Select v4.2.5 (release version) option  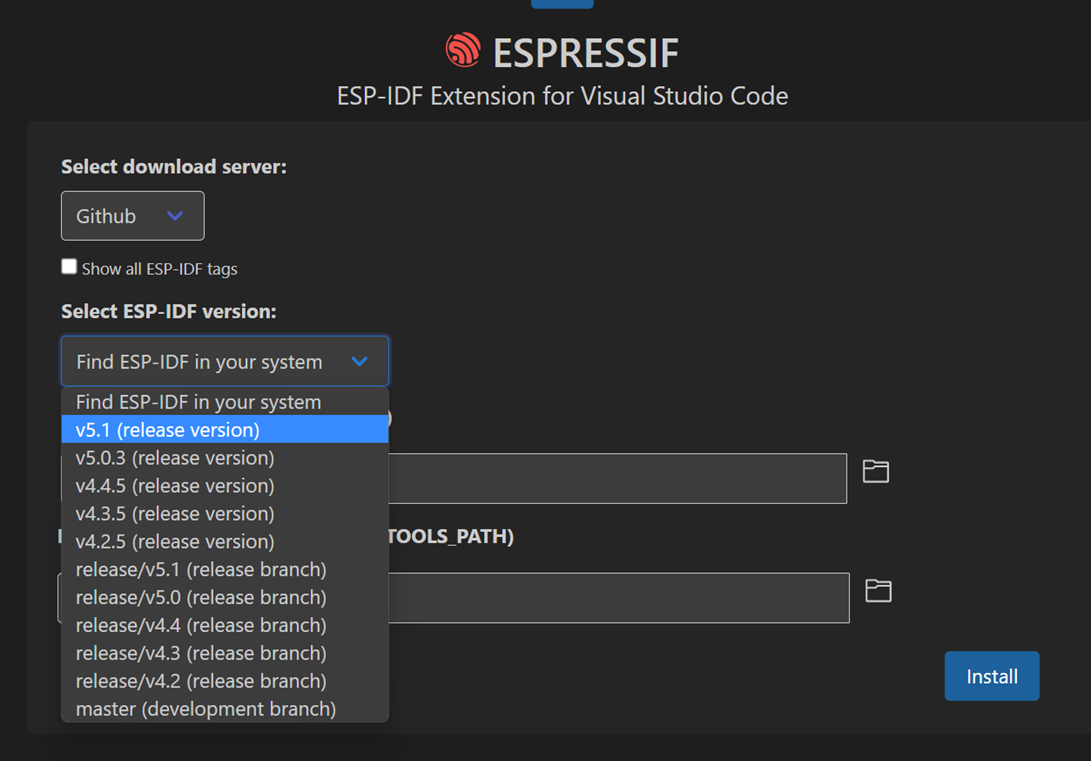225,541
